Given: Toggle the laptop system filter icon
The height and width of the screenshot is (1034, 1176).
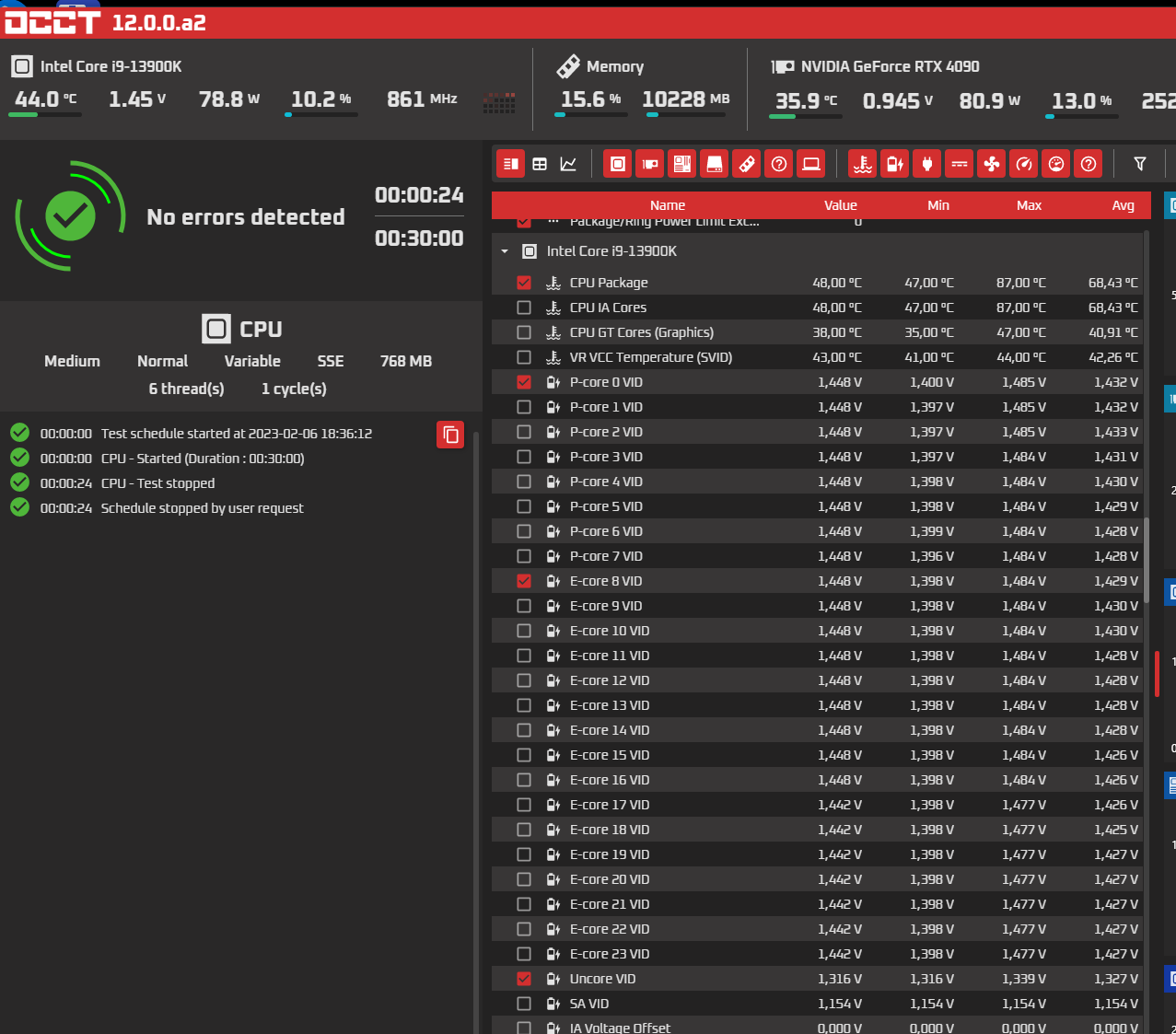Looking at the screenshot, I should click(x=811, y=164).
